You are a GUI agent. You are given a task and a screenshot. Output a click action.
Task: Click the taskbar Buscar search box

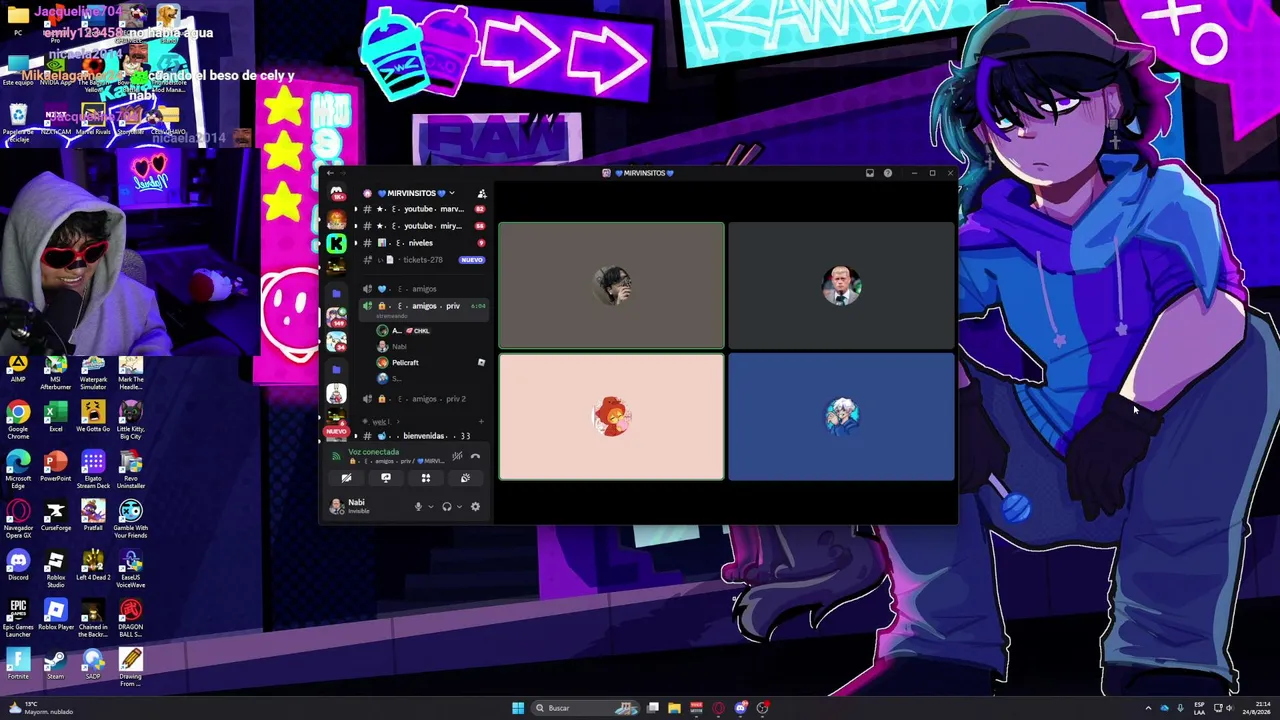tap(585, 708)
